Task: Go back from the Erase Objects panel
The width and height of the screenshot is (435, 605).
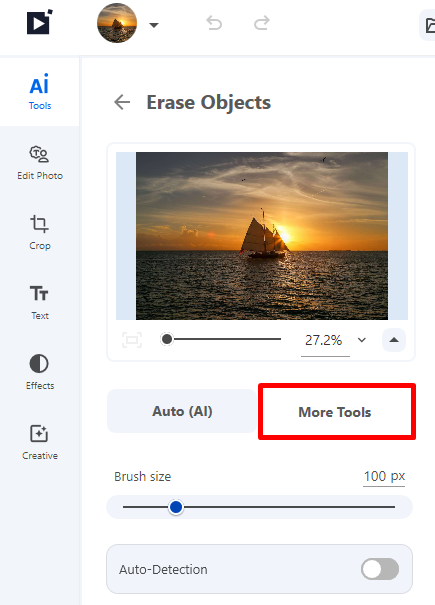Action: pyautogui.click(x=122, y=102)
